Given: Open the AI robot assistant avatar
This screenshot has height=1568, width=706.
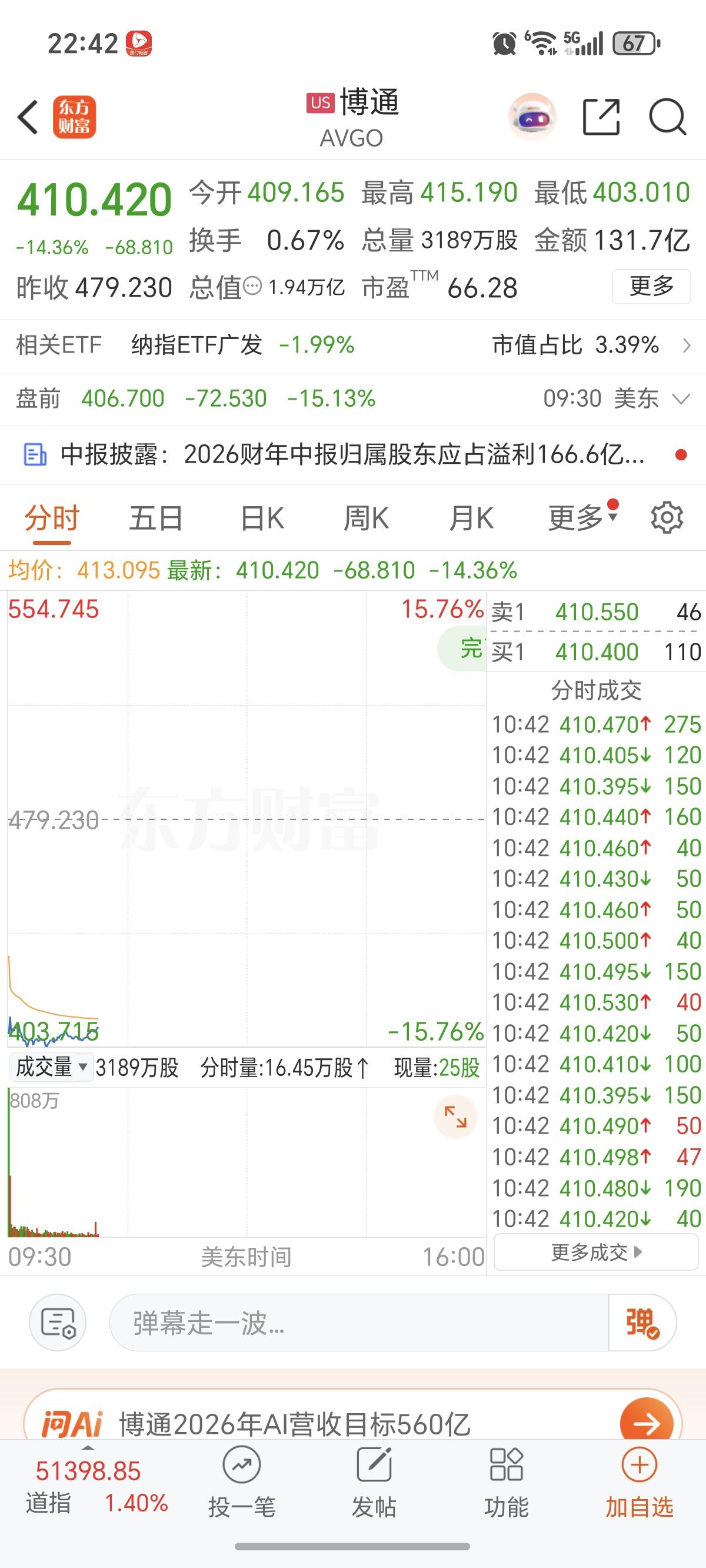Looking at the screenshot, I should [532, 117].
